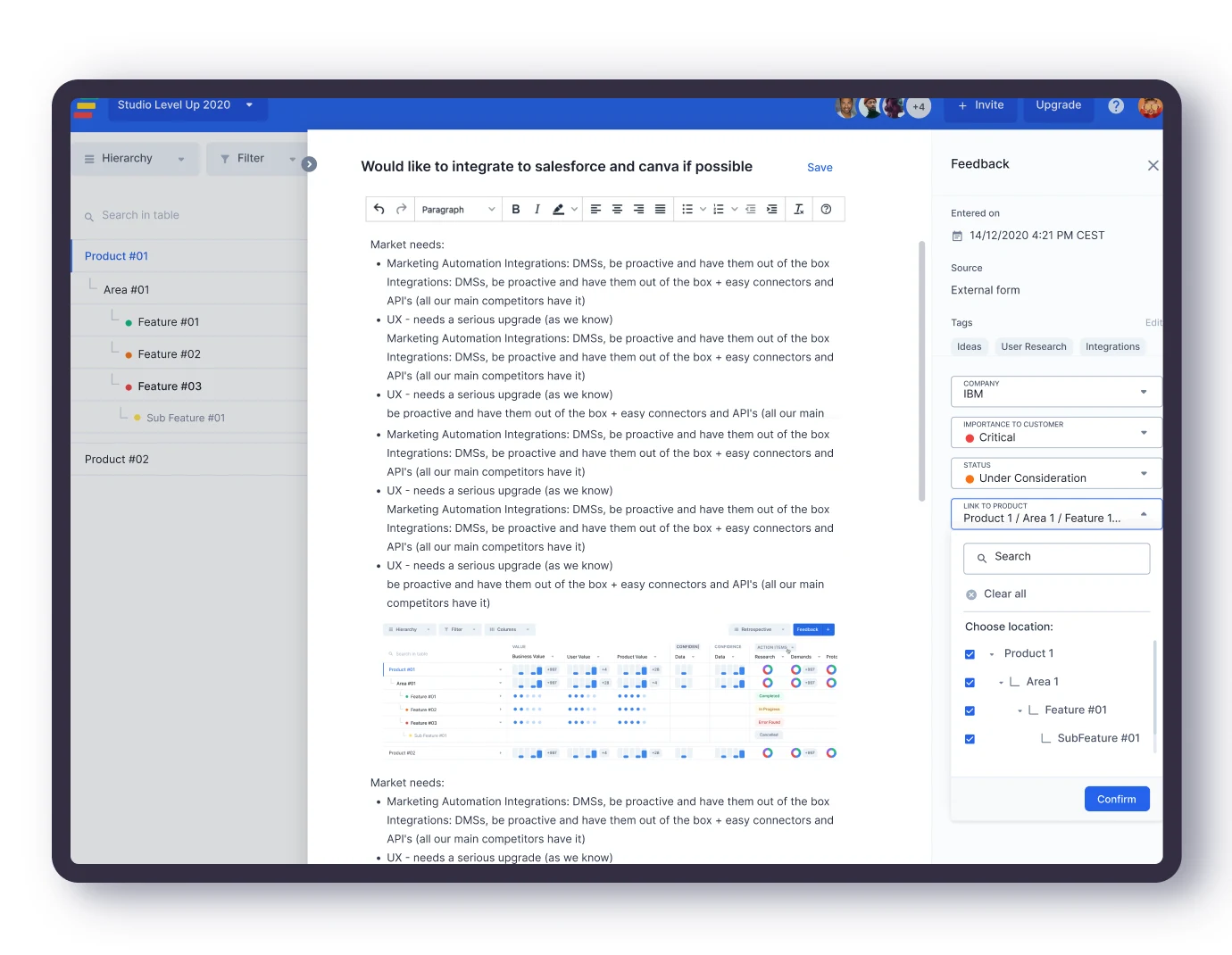Image resolution: width=1232 pixels, height=955 pixels.
Task: Insert a bulleted list
Action: [687, 209]
